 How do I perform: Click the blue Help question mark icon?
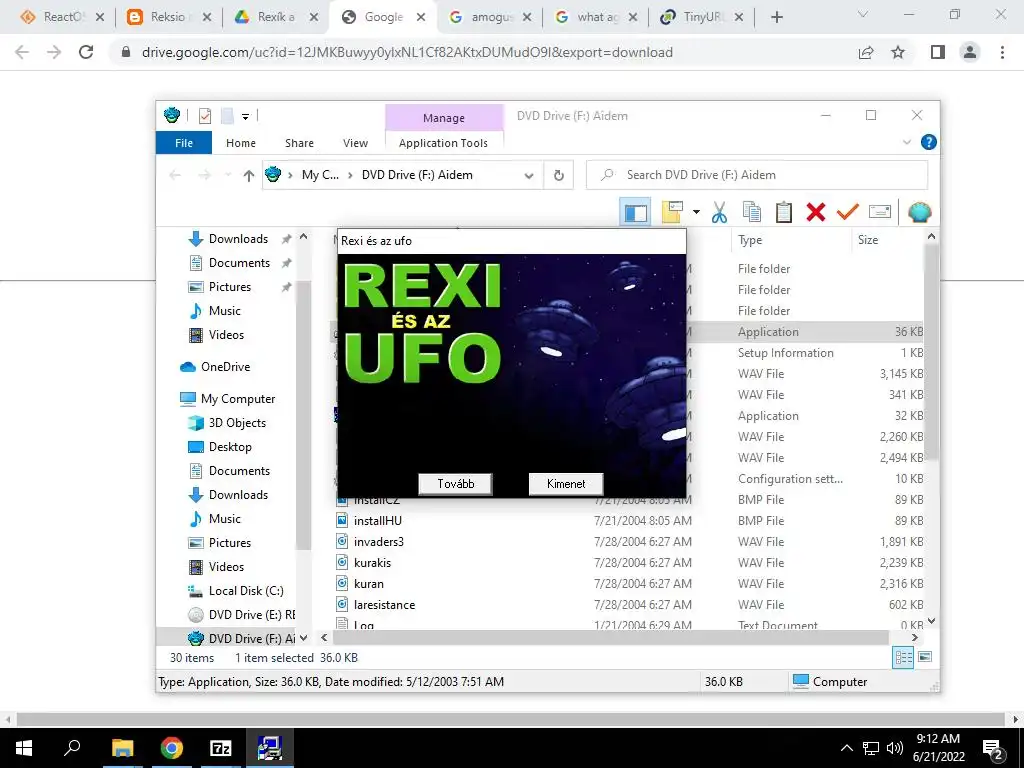point(928,142)
